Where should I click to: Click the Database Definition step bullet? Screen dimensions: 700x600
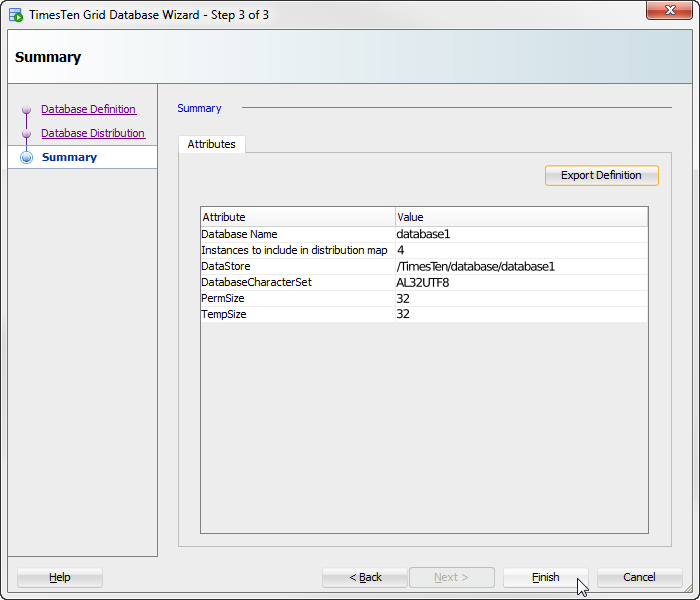[26, 109]
